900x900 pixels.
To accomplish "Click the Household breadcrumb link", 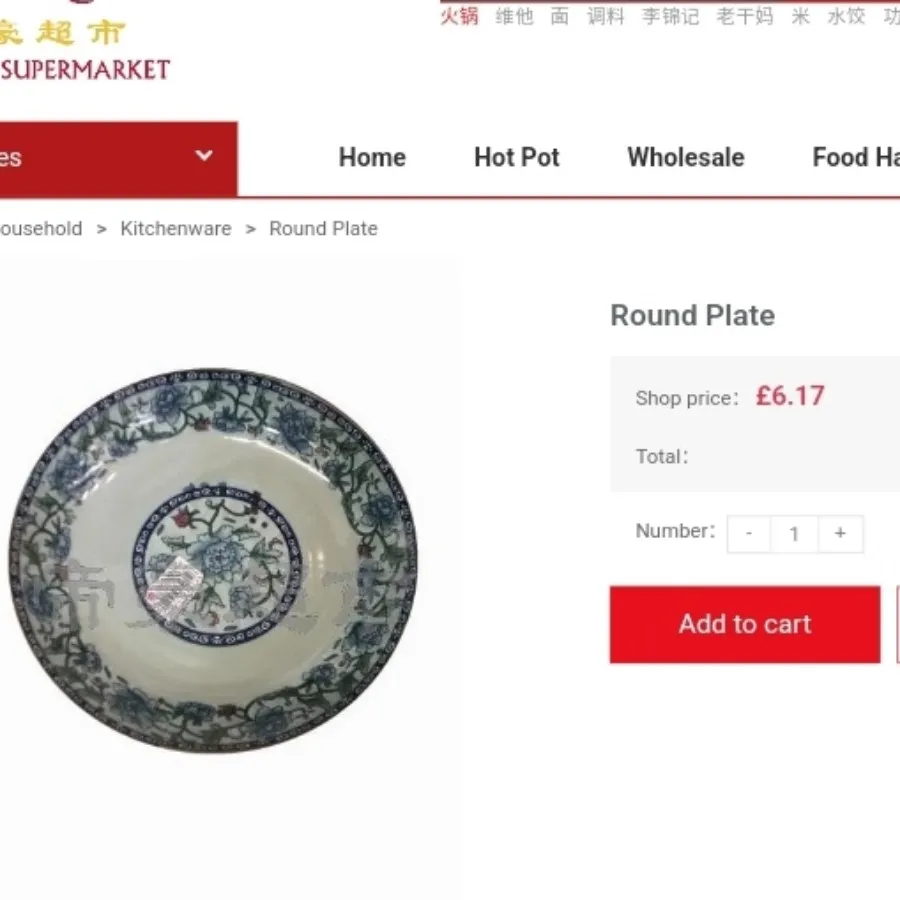I will click(41, 228).
